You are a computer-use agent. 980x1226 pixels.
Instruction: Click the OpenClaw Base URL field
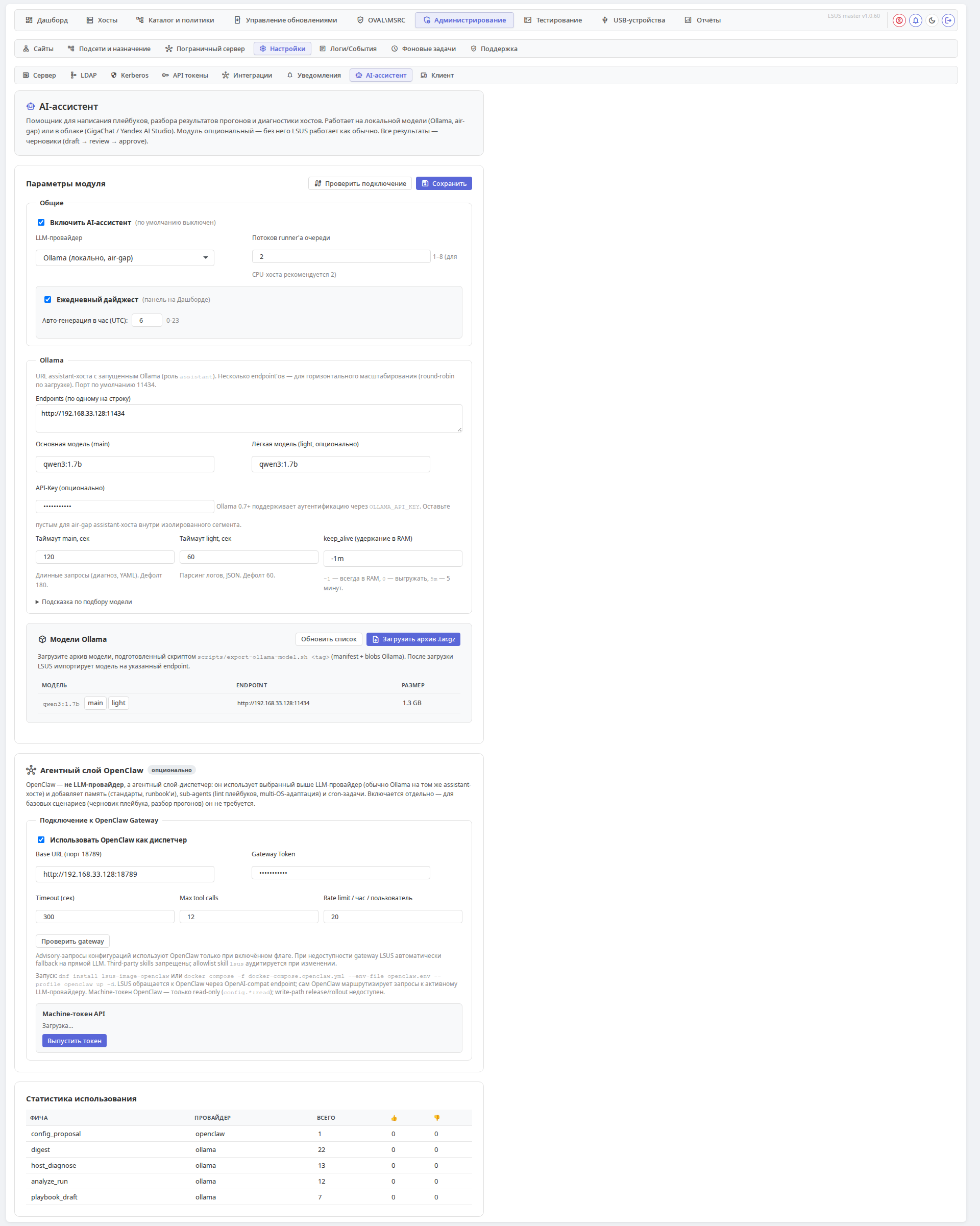[125, 874]
